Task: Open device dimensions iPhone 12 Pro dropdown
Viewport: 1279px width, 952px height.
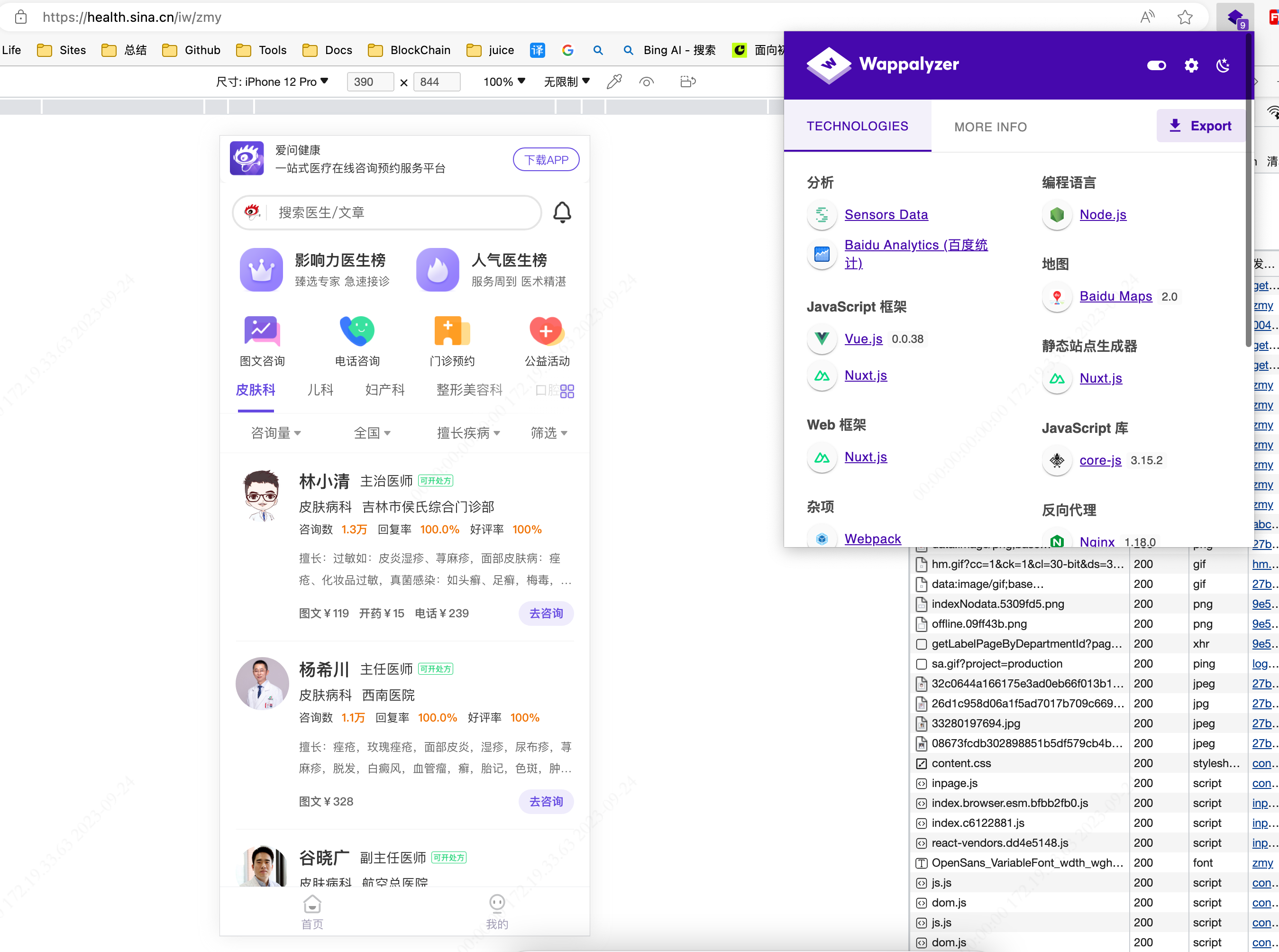Action: (272, 82)
